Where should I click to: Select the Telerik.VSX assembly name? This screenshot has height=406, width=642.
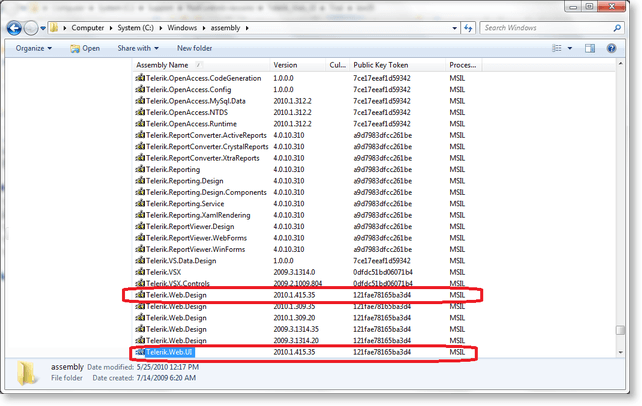pos(163,272)
